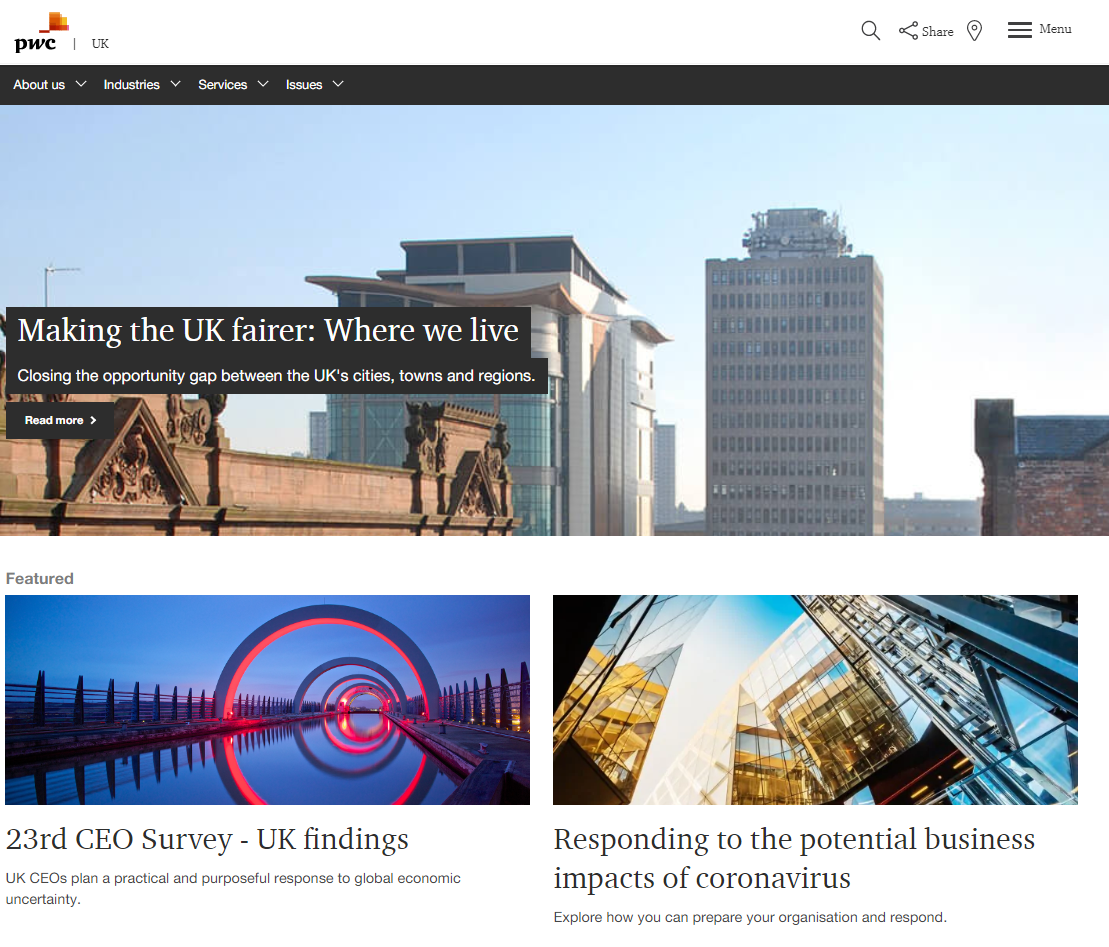Click the red-ringed canal tunnel thumbnail
The width and height of the screenshot is (1109, 947).
267,699
